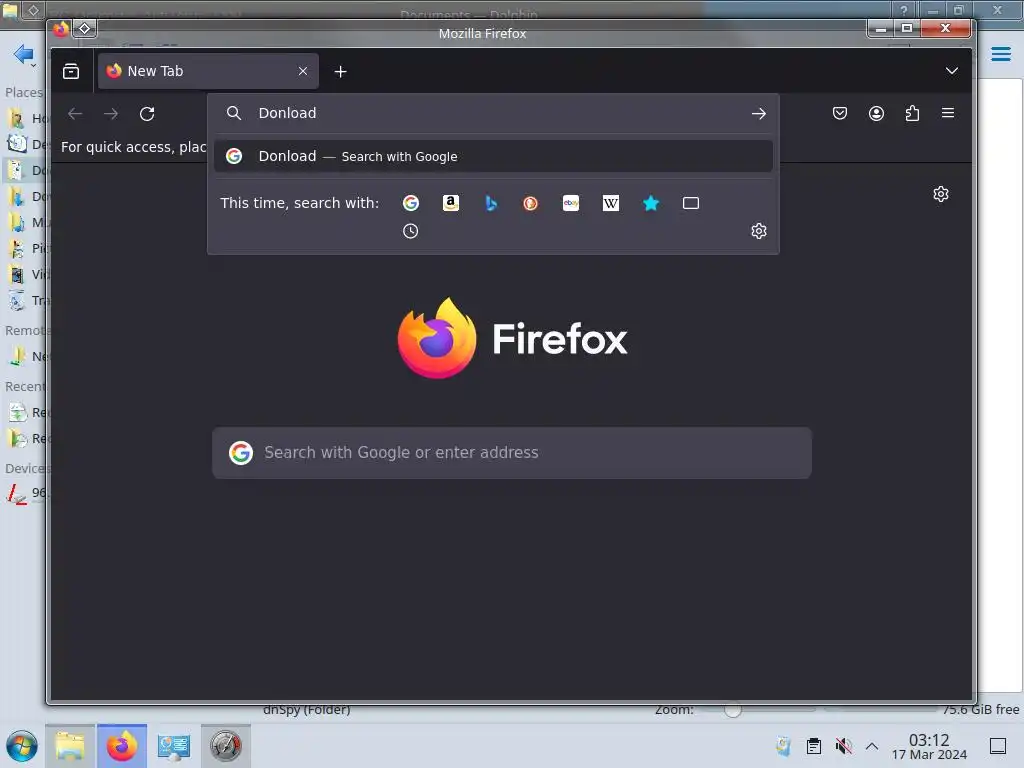
Task: Open search settings gear in dropdown
Action: (758, 231)
